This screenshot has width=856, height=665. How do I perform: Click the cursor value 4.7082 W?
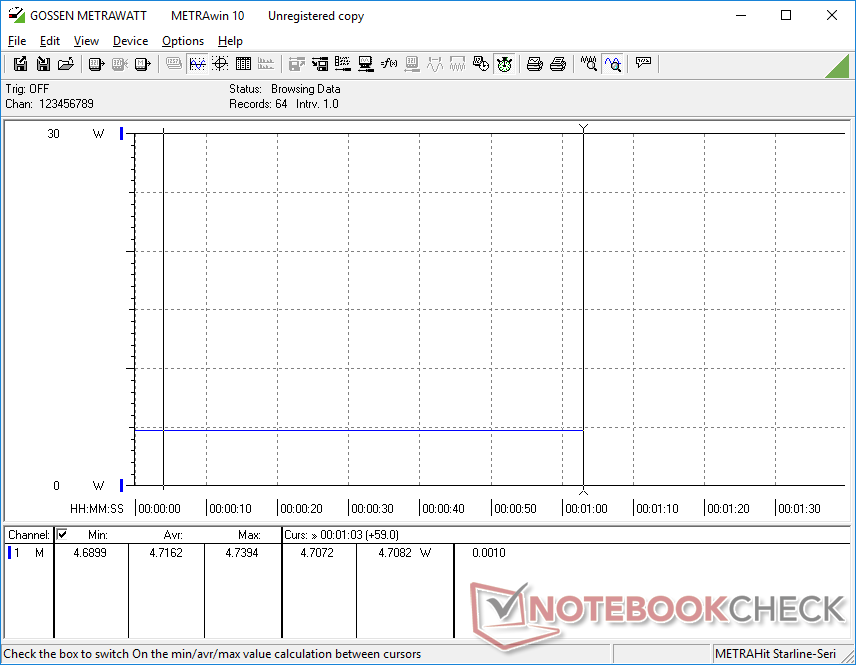coord(405,553)
